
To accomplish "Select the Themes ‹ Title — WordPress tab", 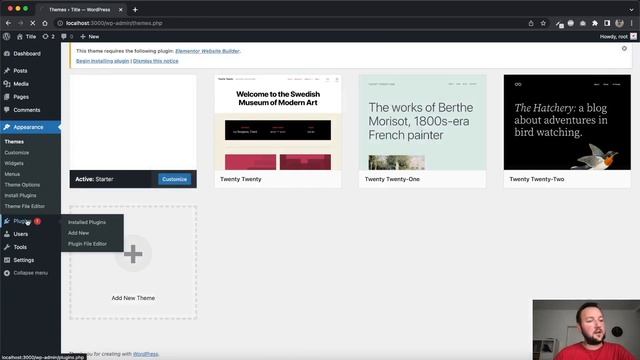I will tap(80, 9).
